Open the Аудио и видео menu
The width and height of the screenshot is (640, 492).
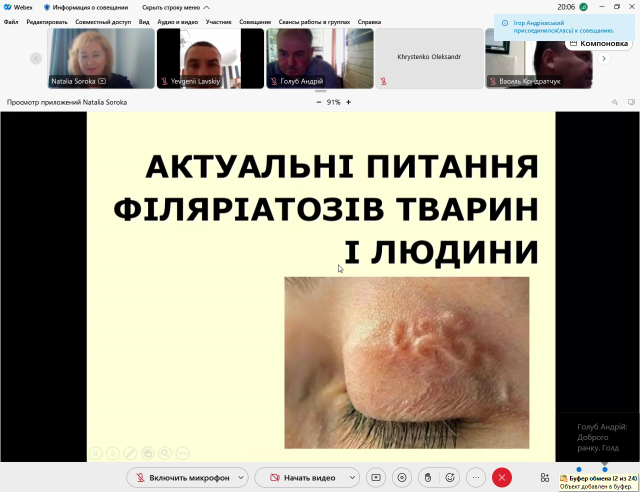178,22
